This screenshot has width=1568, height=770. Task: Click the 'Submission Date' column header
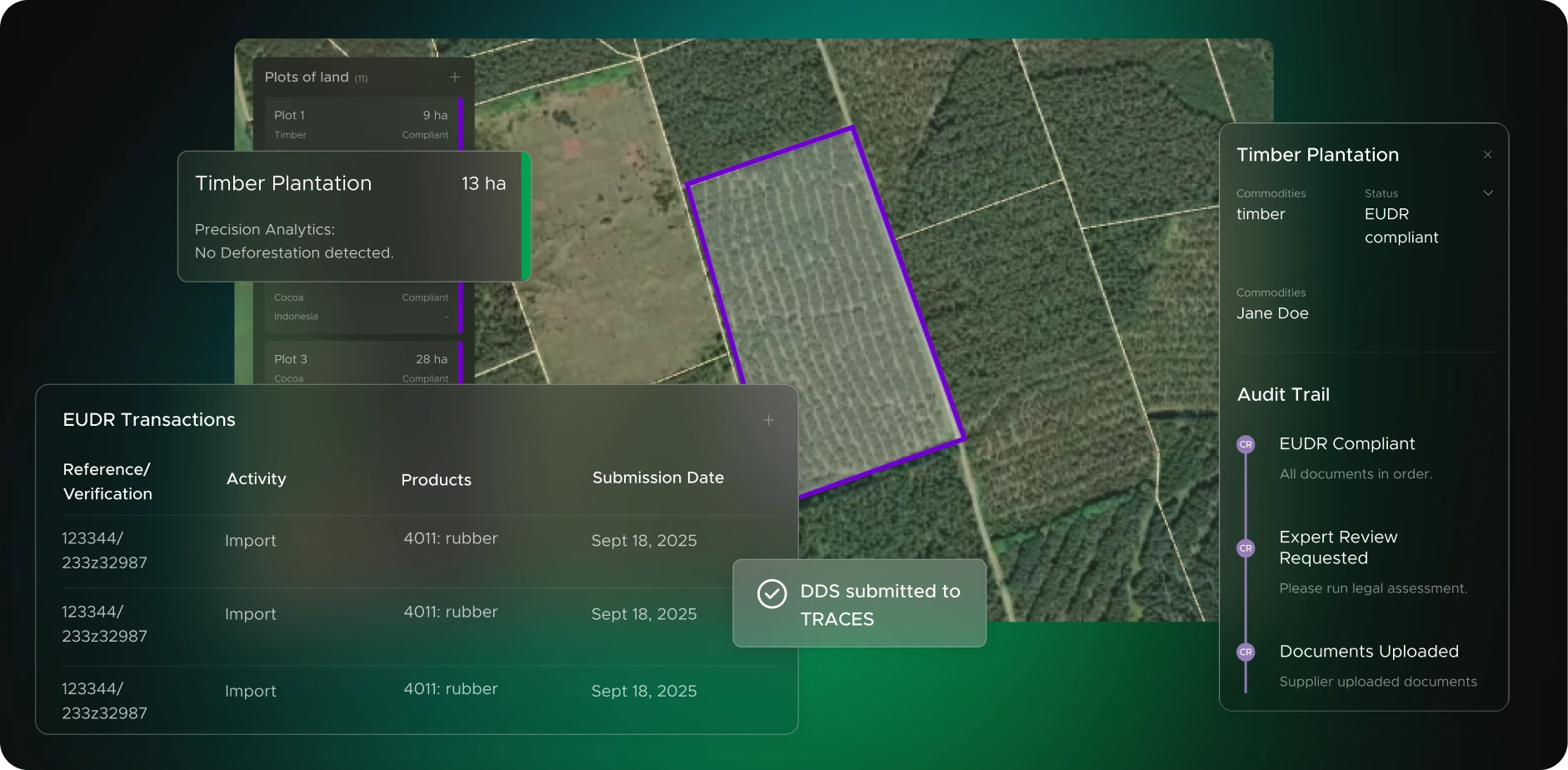(658, 477)
